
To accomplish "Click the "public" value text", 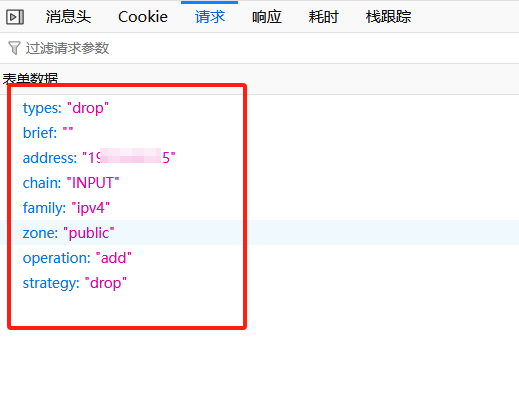I will point(89,233).
